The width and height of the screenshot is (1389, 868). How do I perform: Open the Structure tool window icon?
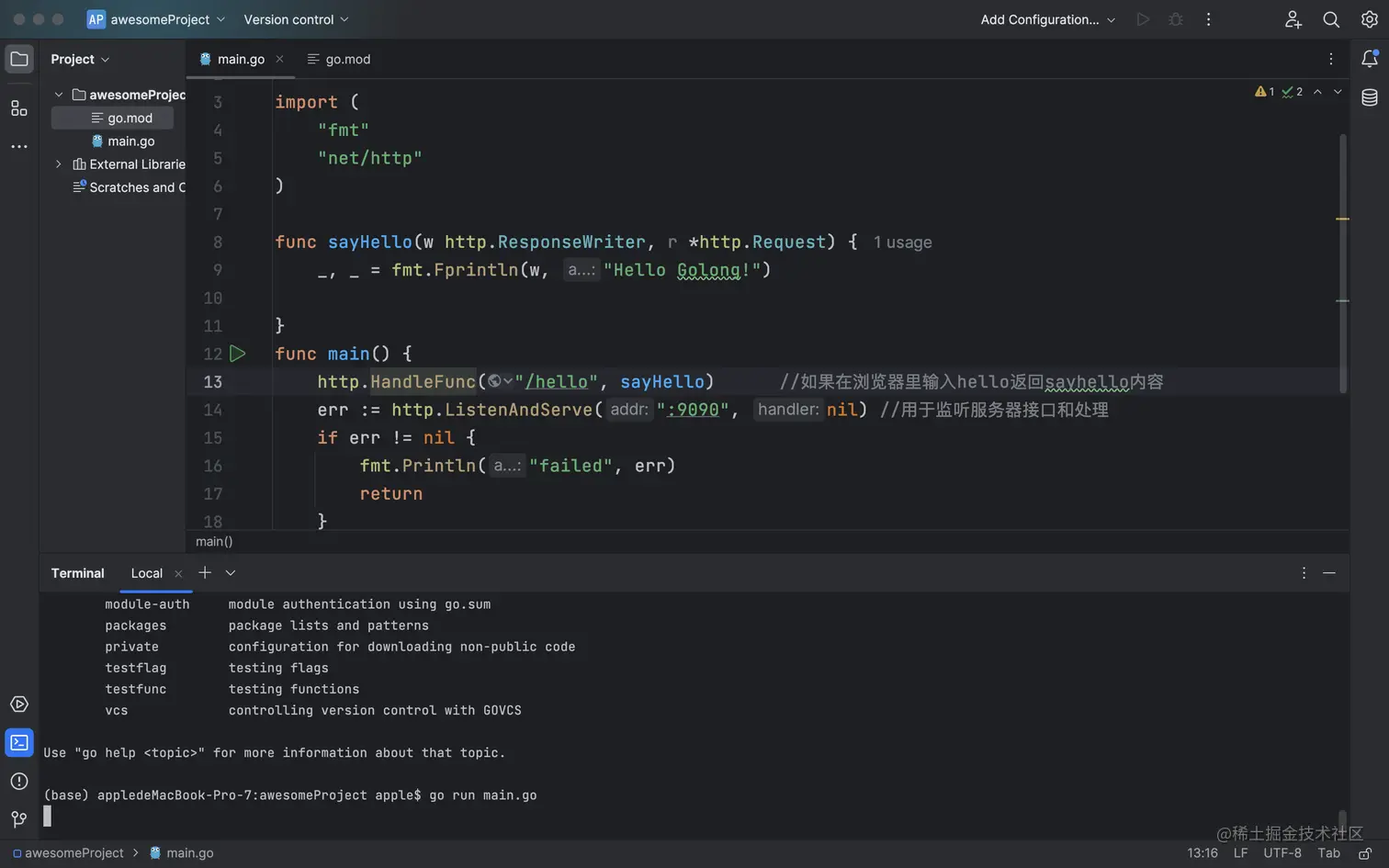[x=18, y=108]
